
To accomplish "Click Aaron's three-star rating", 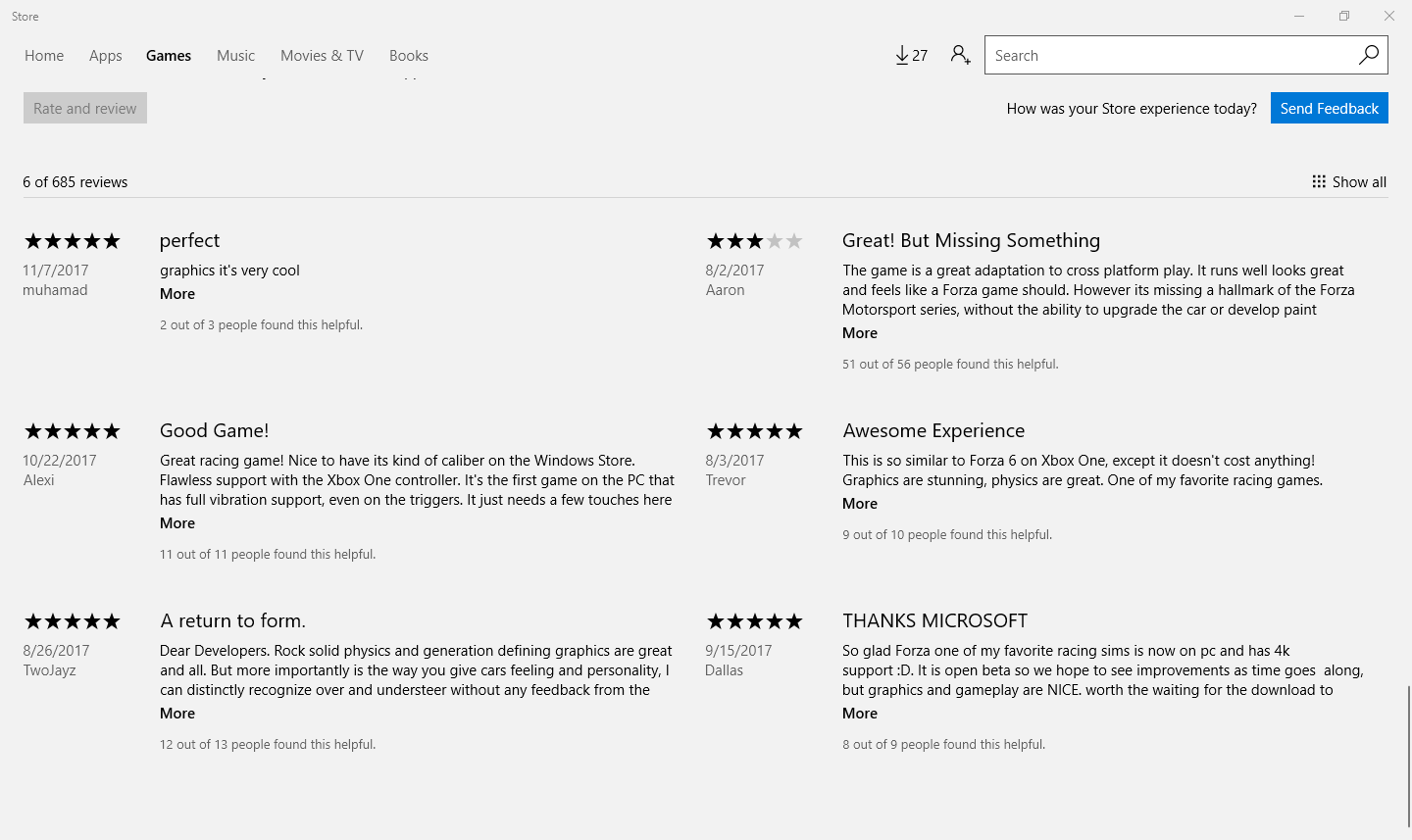I will click(x=754, y=240).
